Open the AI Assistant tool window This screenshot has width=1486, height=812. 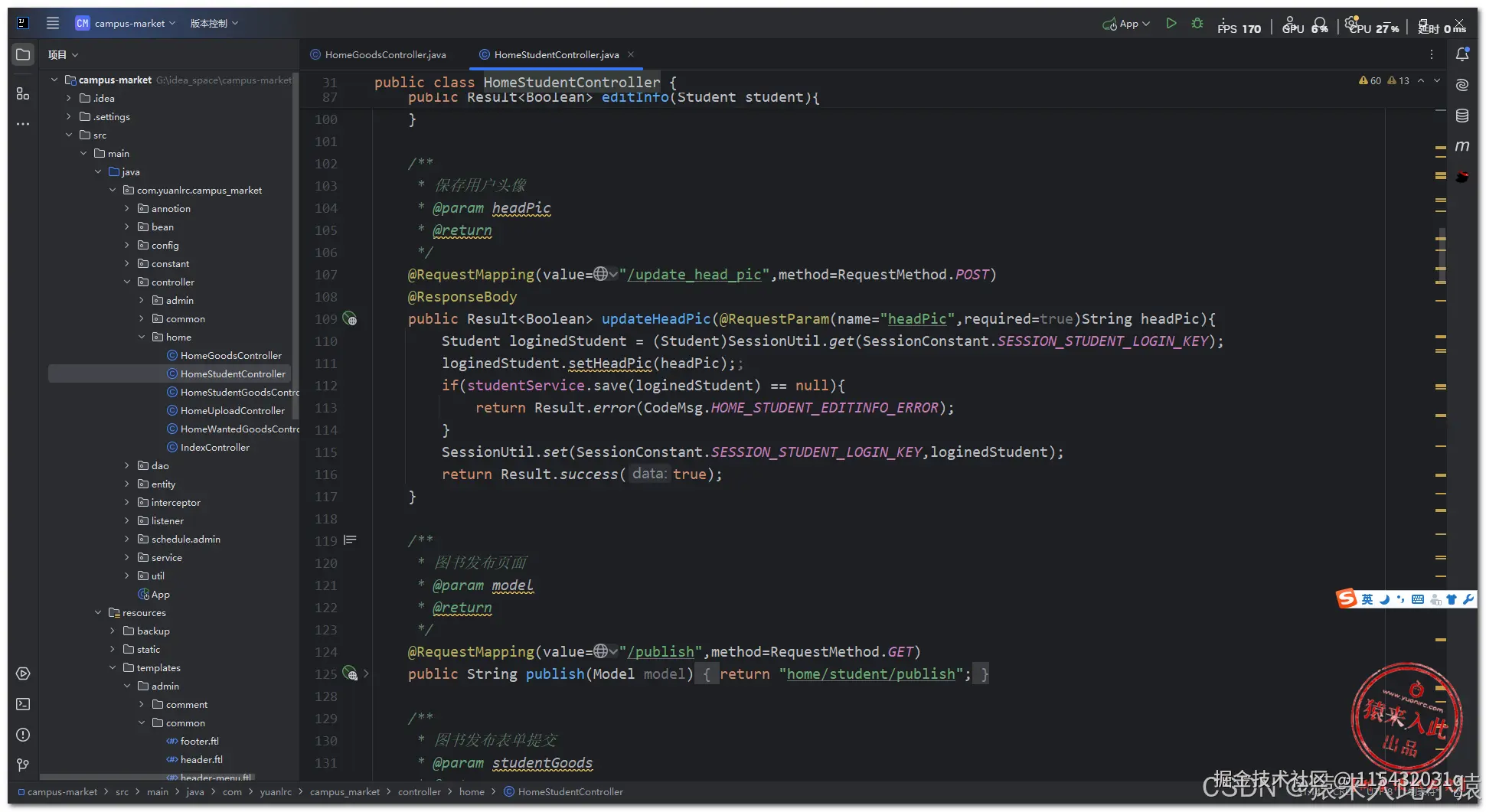pyautogui.click(x=1462, y=85)
